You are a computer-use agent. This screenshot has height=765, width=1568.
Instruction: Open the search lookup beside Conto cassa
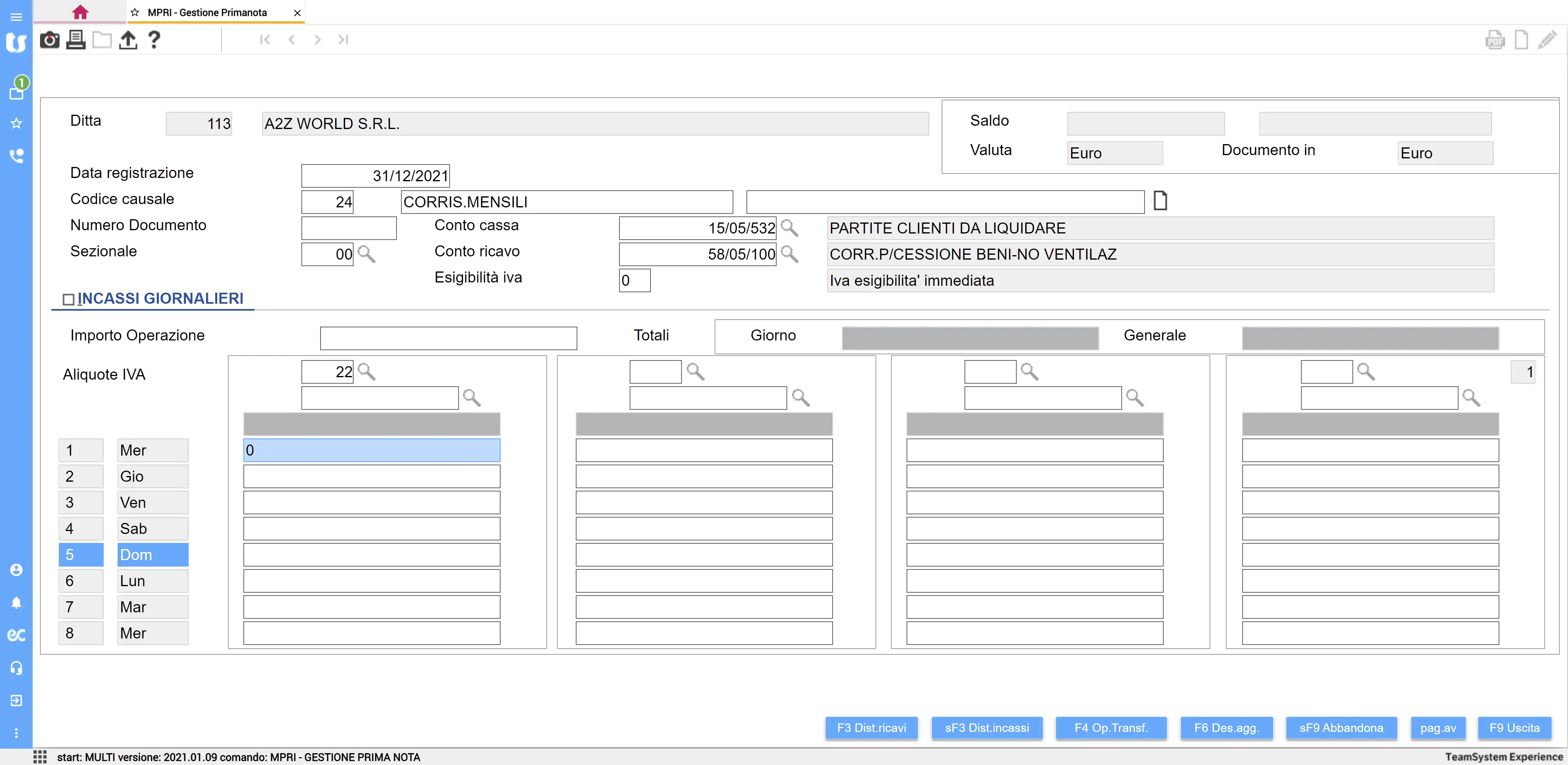point(789,228)
